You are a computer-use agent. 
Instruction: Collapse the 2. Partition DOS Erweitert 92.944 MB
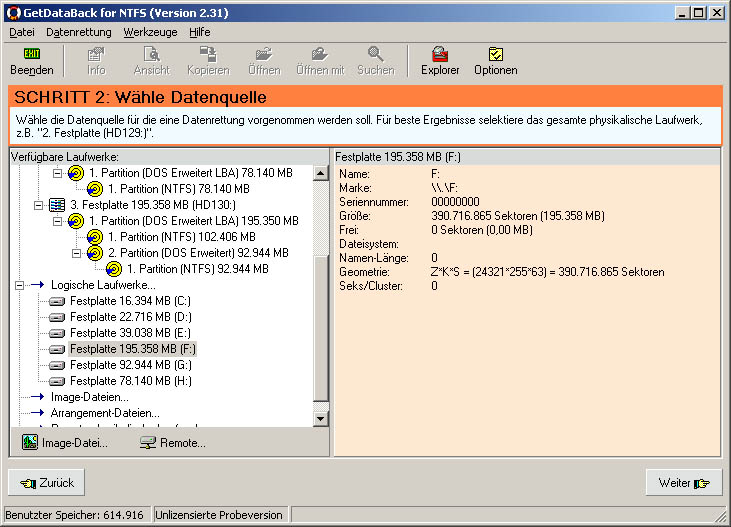click(x=76, y=253)
